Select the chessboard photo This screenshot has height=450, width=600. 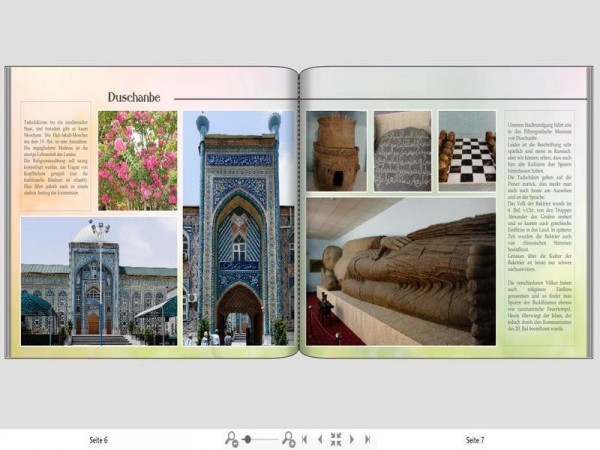[467, 151]
